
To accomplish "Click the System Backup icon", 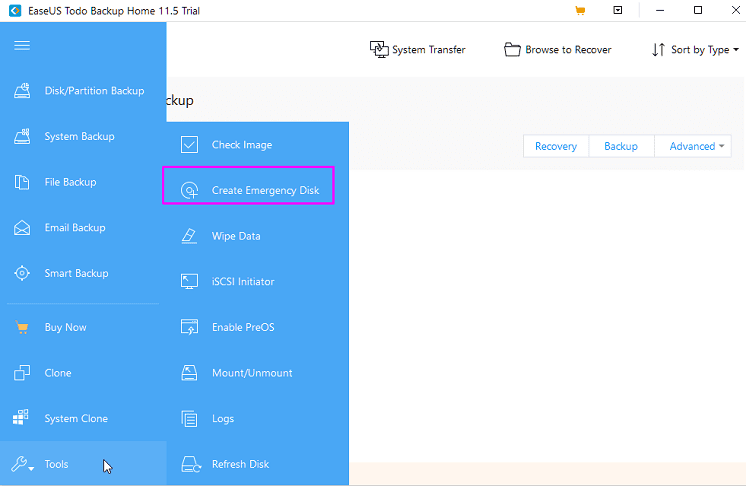I will (22, 136).
